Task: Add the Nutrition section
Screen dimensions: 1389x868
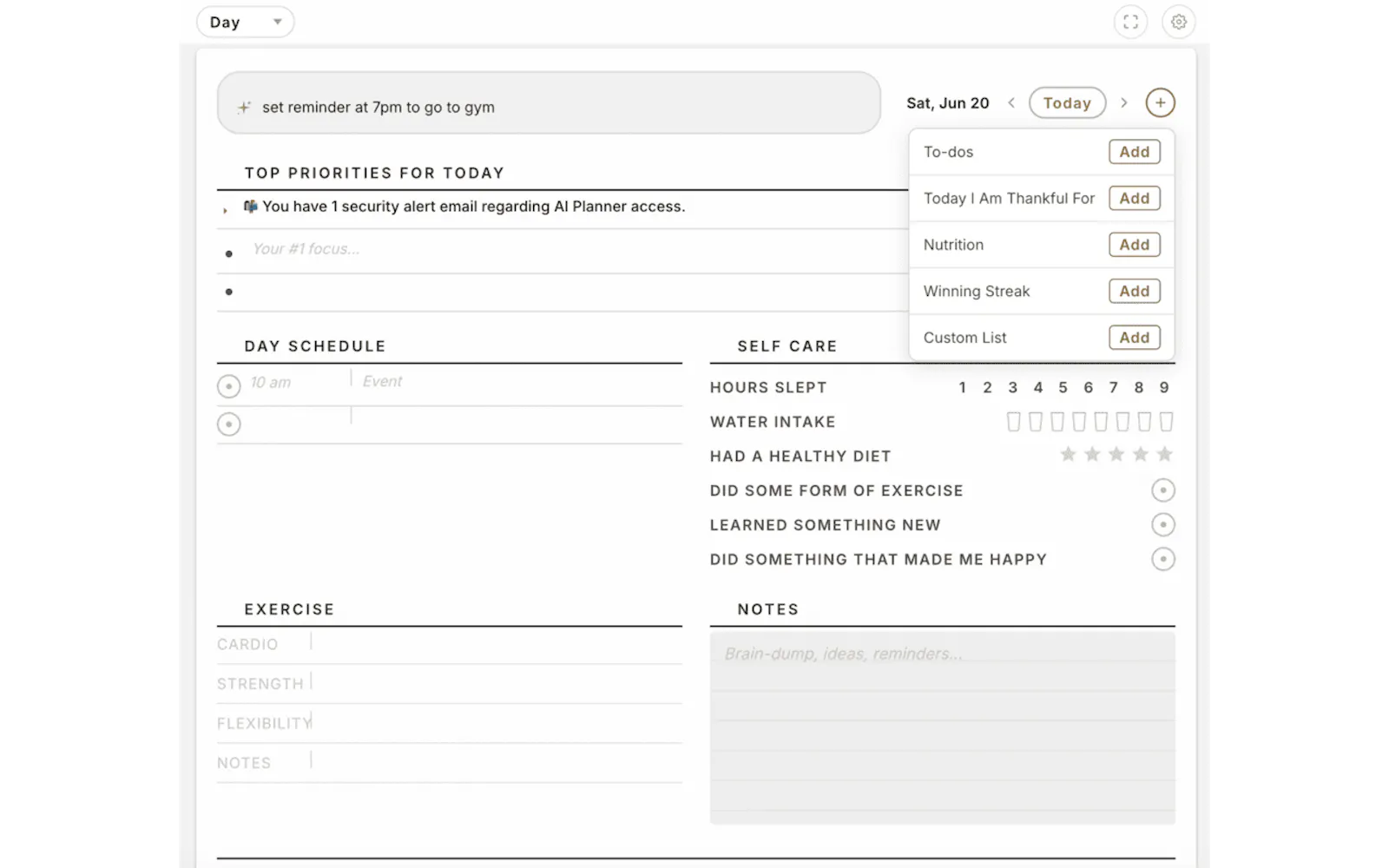Action: (1134, 245)
